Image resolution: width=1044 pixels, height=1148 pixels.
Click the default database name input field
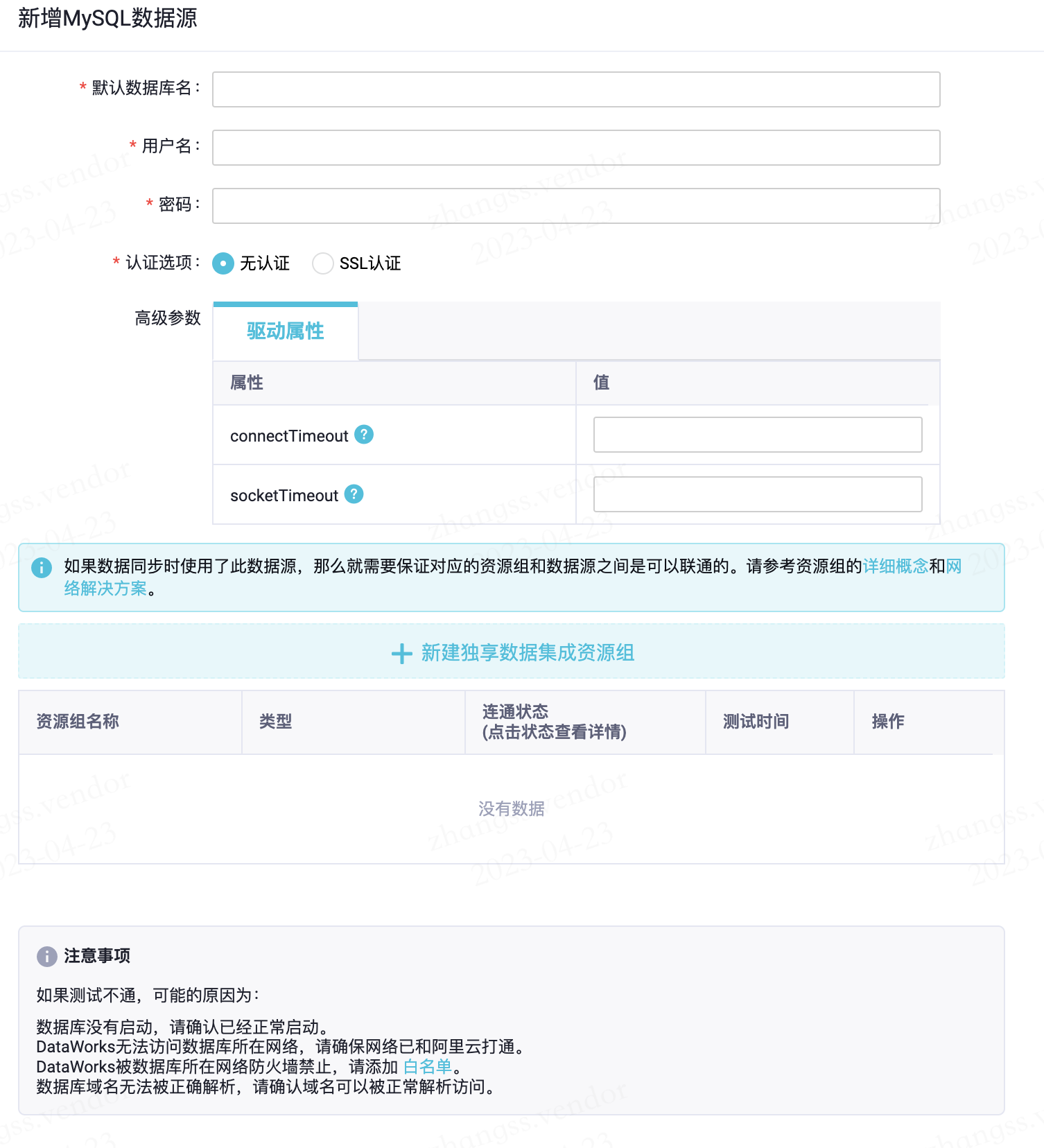point(576,89)
